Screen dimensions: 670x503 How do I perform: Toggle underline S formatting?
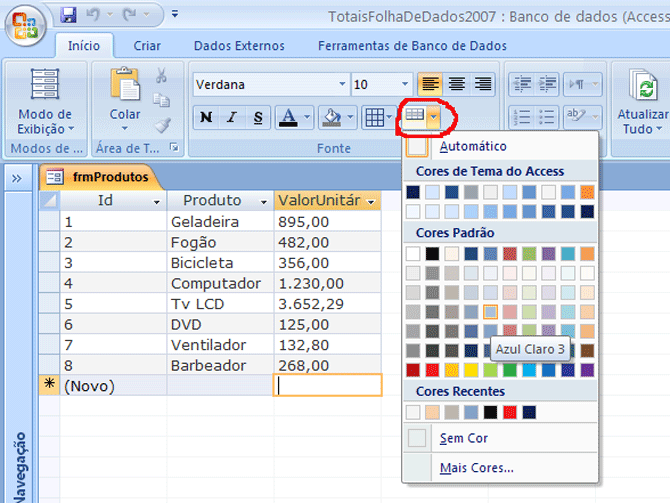(x=258, y=117)
